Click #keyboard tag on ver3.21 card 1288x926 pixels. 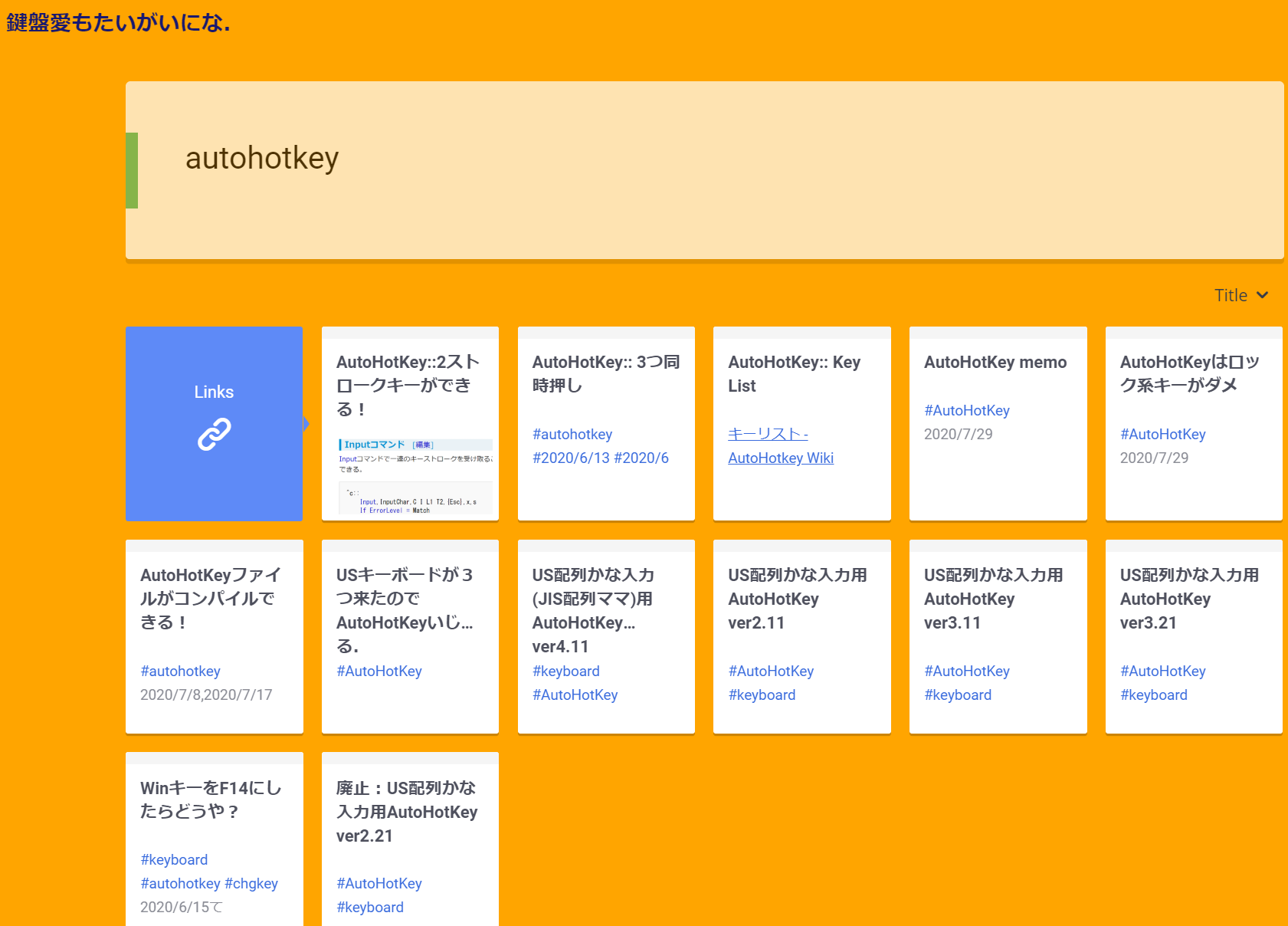click(x=1154, y=695)
